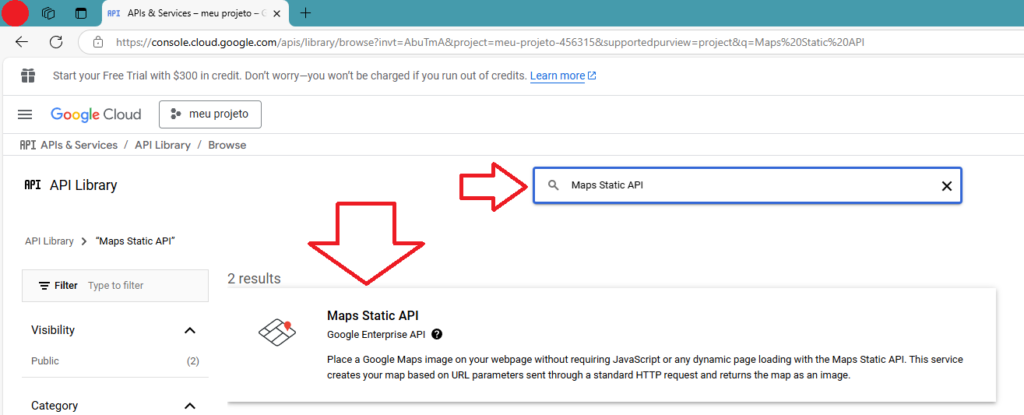Click the address bar site info lock icon
The image size is (1024, 415).
[98, 42]
